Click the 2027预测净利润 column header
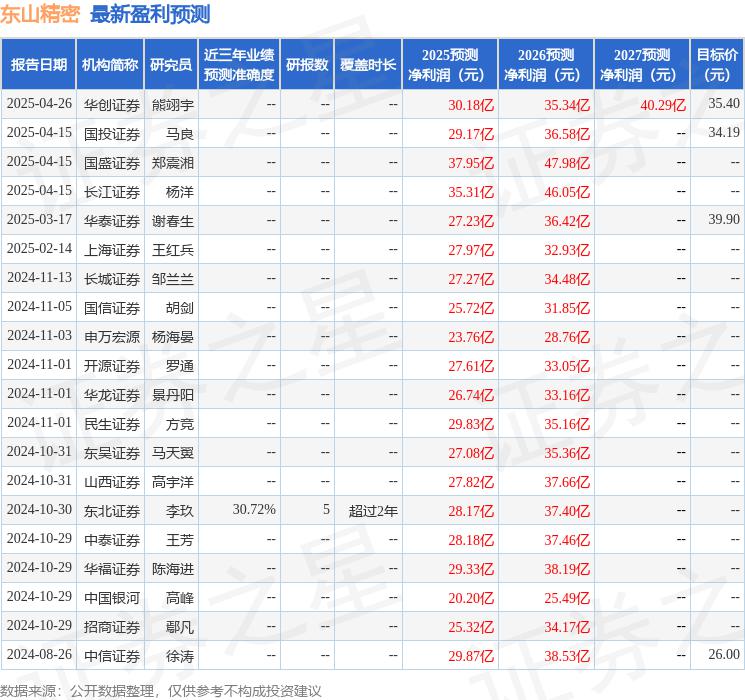The image size is (745, 700). (642, 65)
